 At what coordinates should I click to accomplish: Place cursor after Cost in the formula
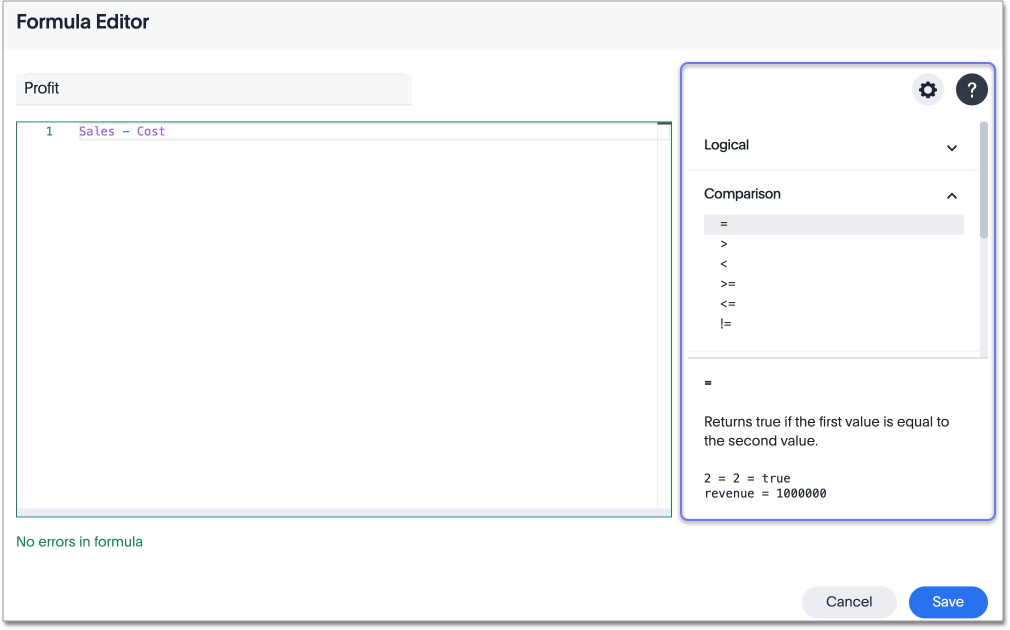tap(166, 130)
